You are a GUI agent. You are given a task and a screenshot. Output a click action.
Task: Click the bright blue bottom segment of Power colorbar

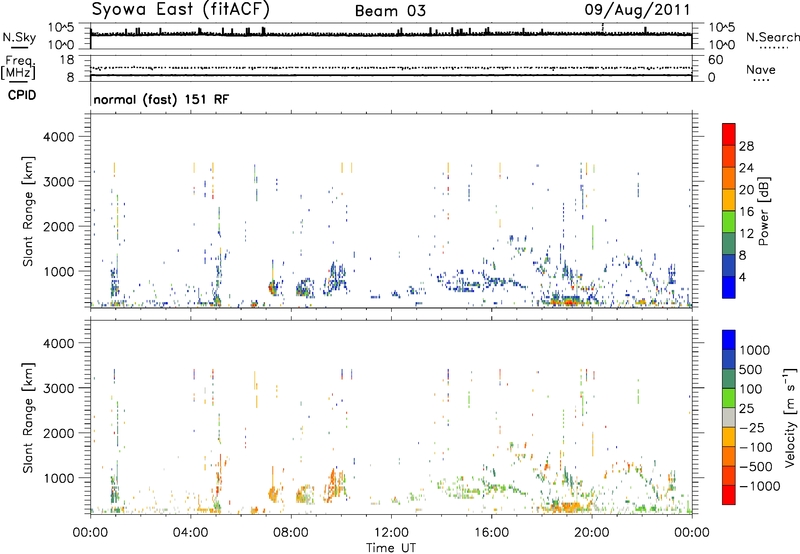[x=729, y=287]
